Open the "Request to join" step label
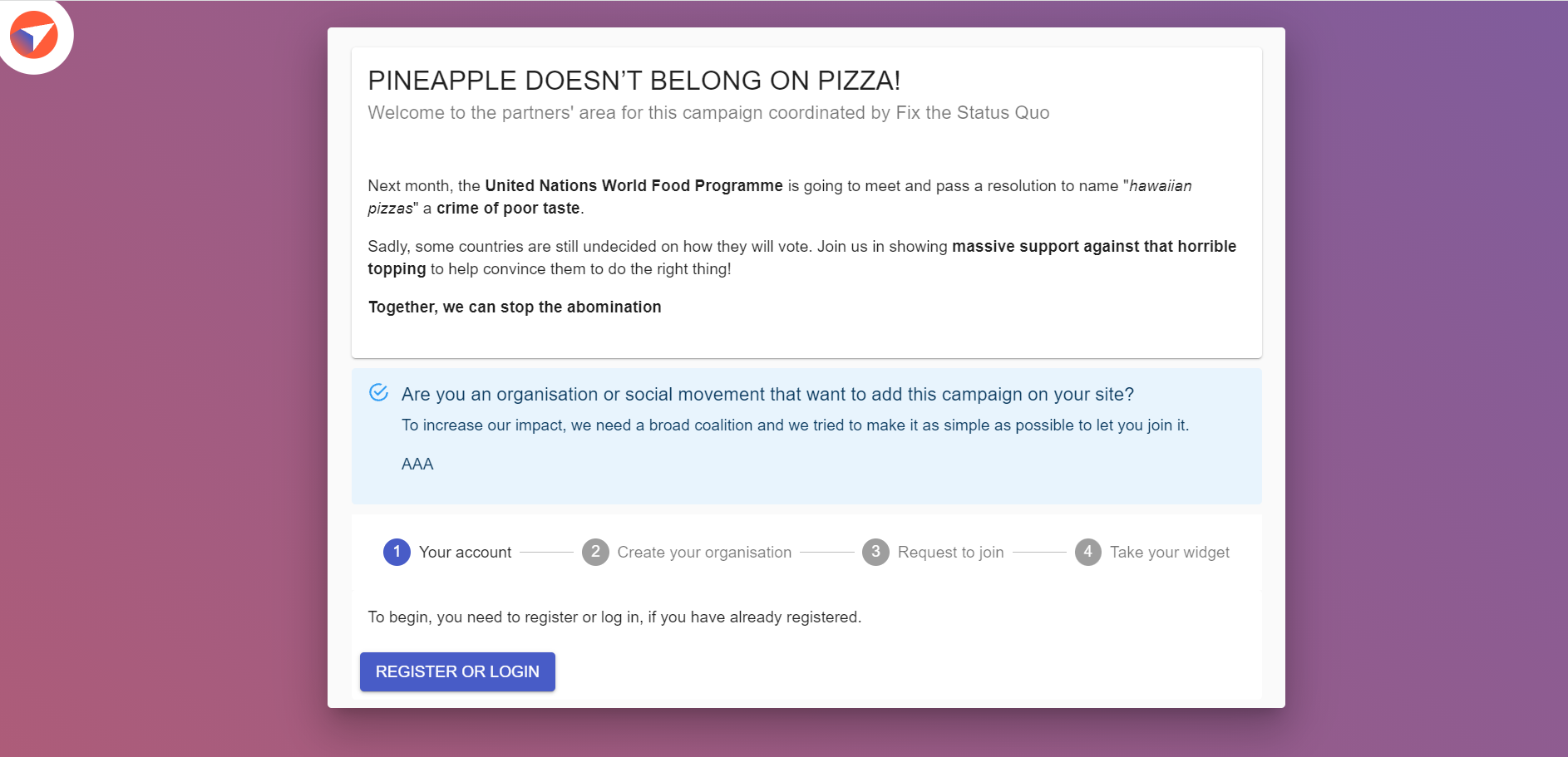Screen dimensions: 1568x757 click(950, 553)
